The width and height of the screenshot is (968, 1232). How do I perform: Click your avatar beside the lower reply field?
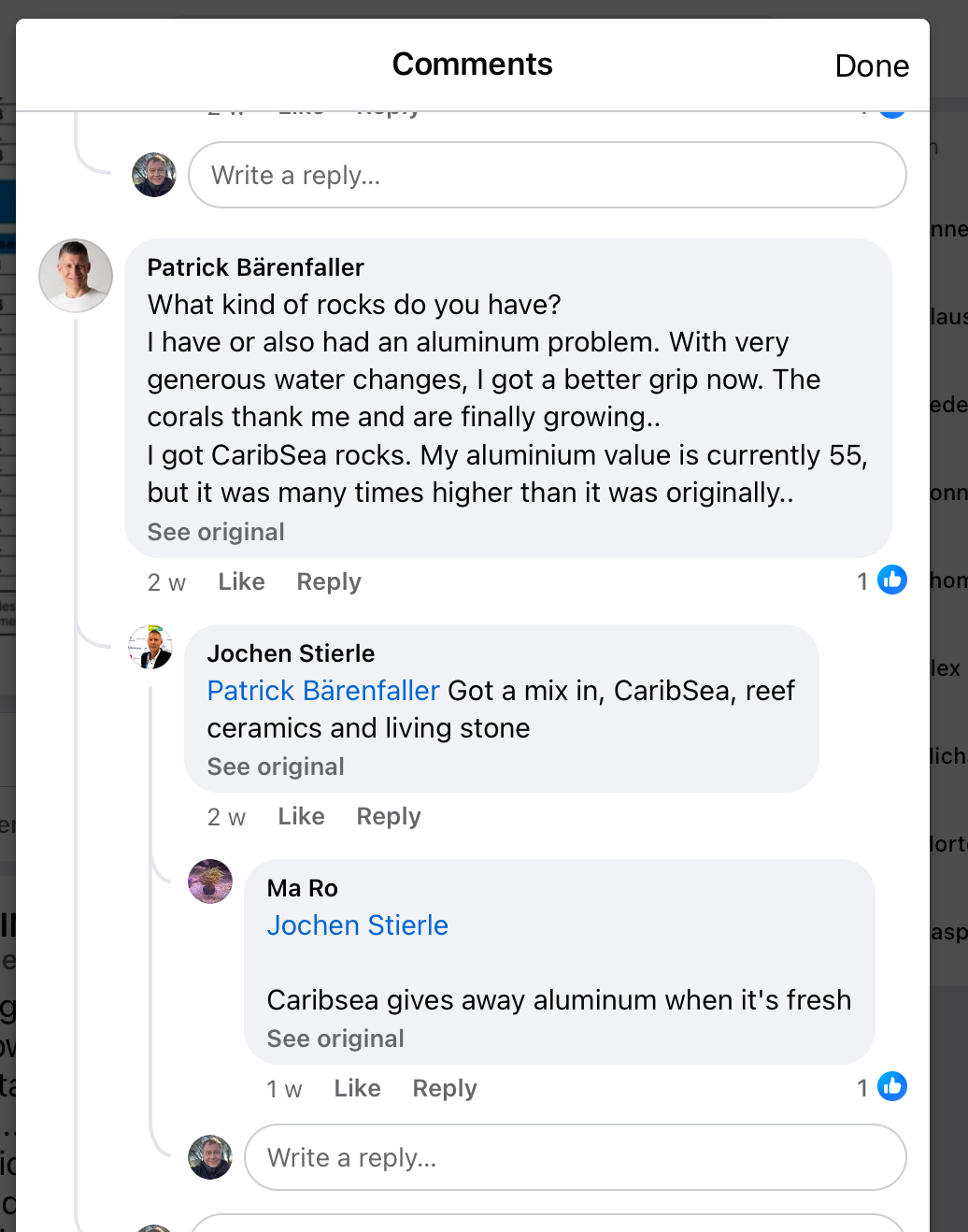[210, 1157]
